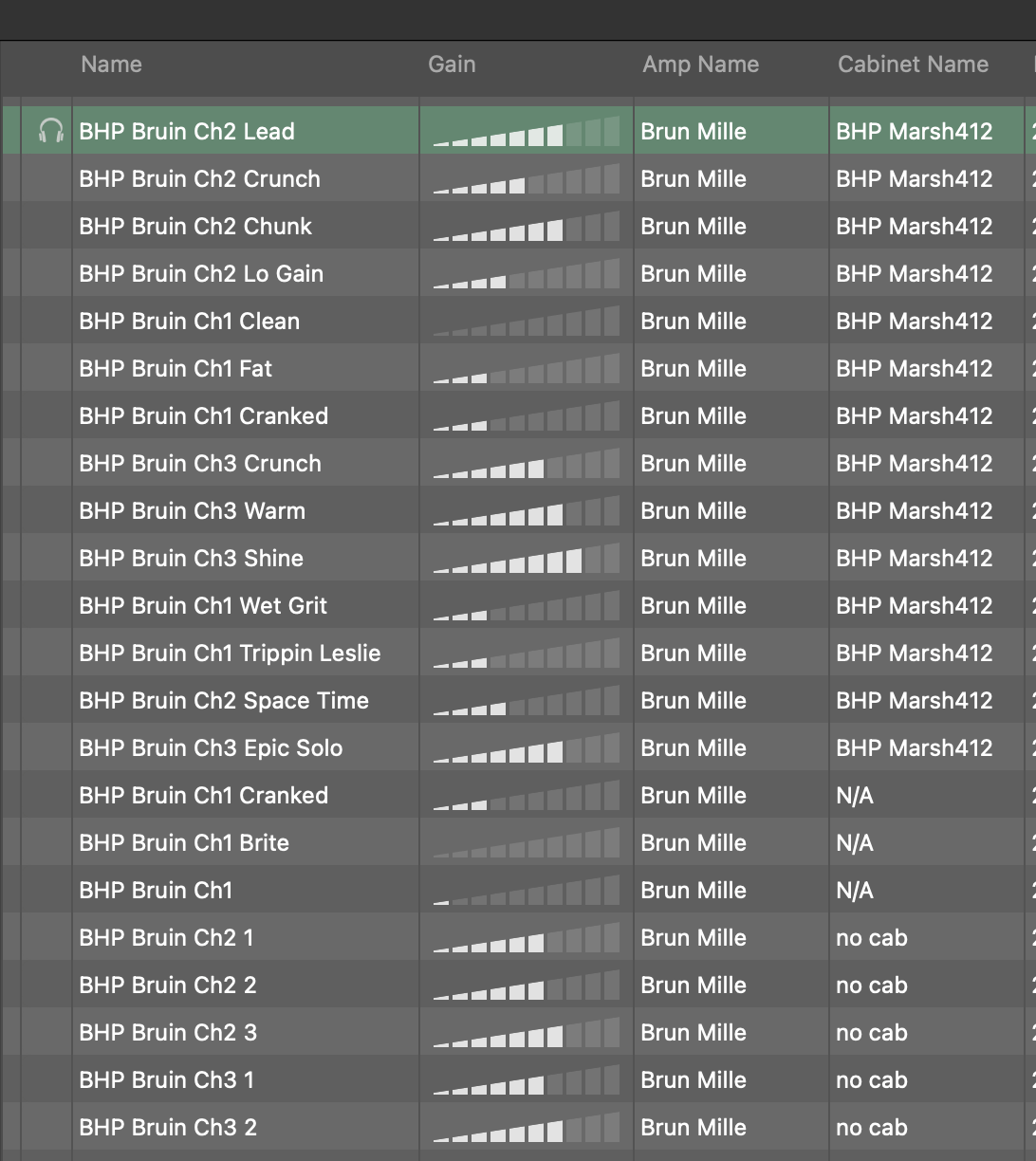
Task: Click the Brun Mille amp cell for Ch1 Fat
Action: click(694, 369)
